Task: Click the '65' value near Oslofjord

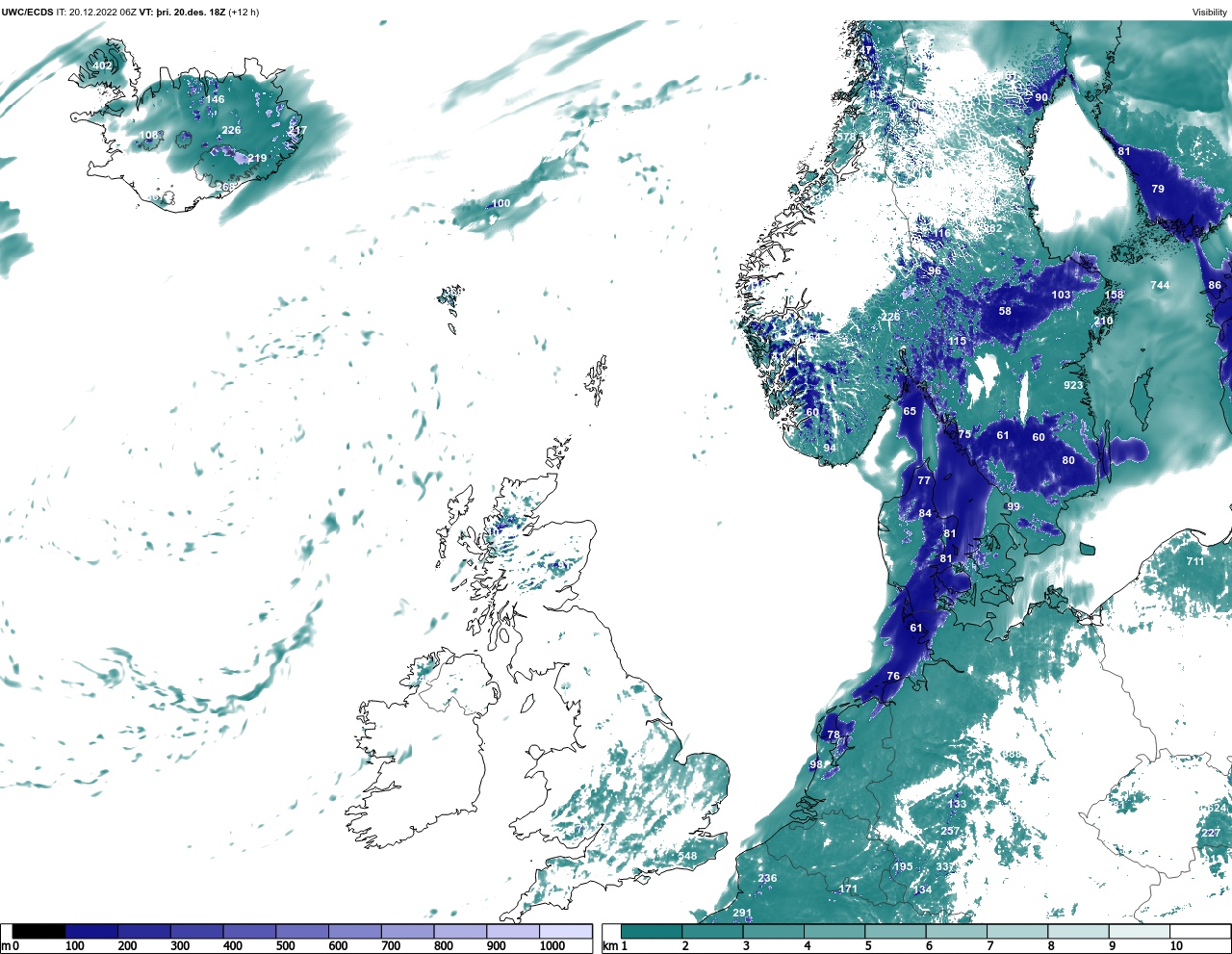Action: pos(910,411)
